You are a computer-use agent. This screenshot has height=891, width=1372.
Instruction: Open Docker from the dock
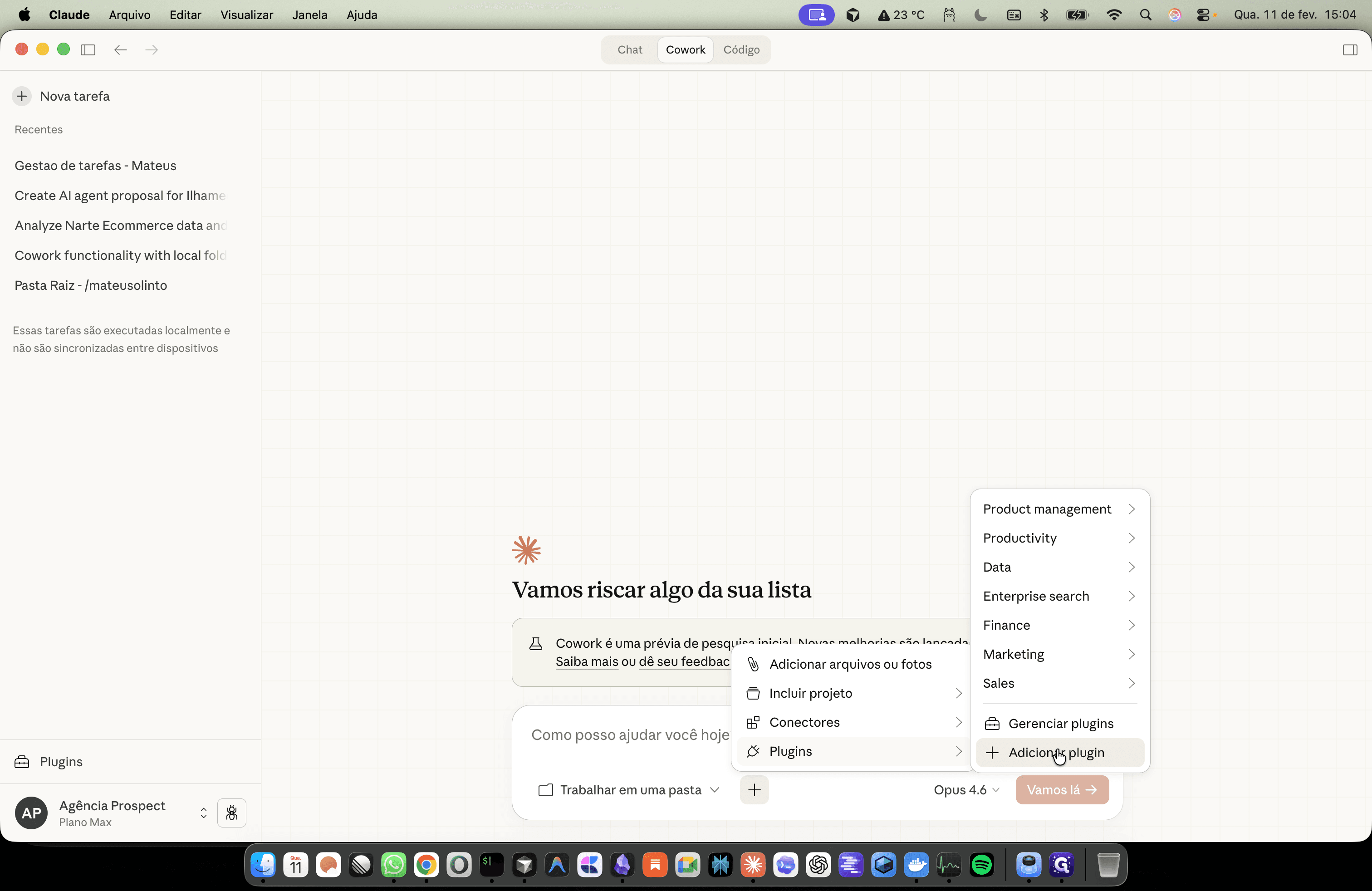click(916, 865)
